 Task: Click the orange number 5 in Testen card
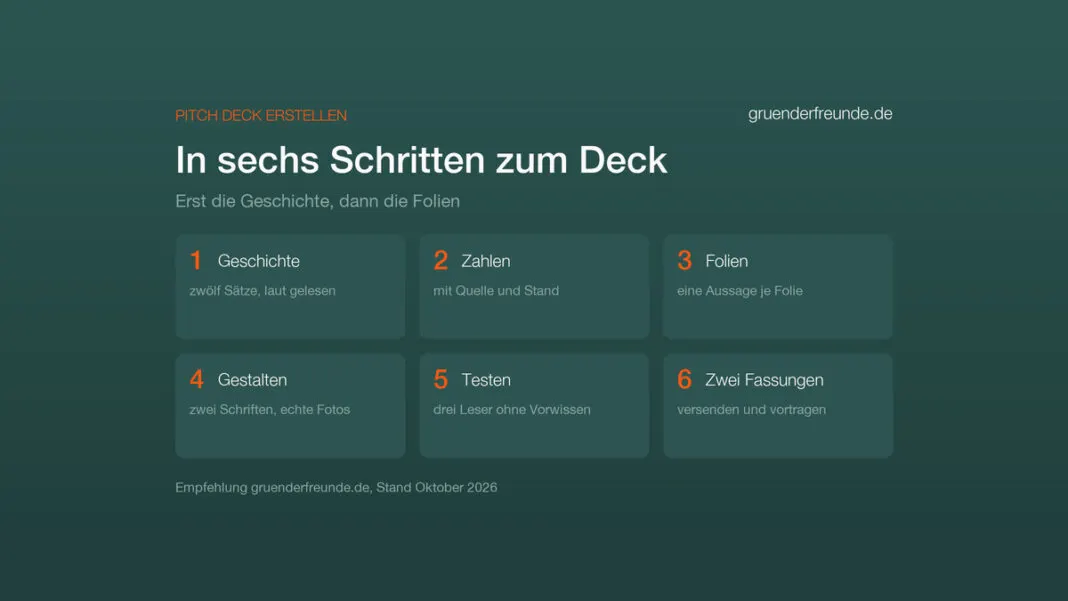[x=441, y=379]
